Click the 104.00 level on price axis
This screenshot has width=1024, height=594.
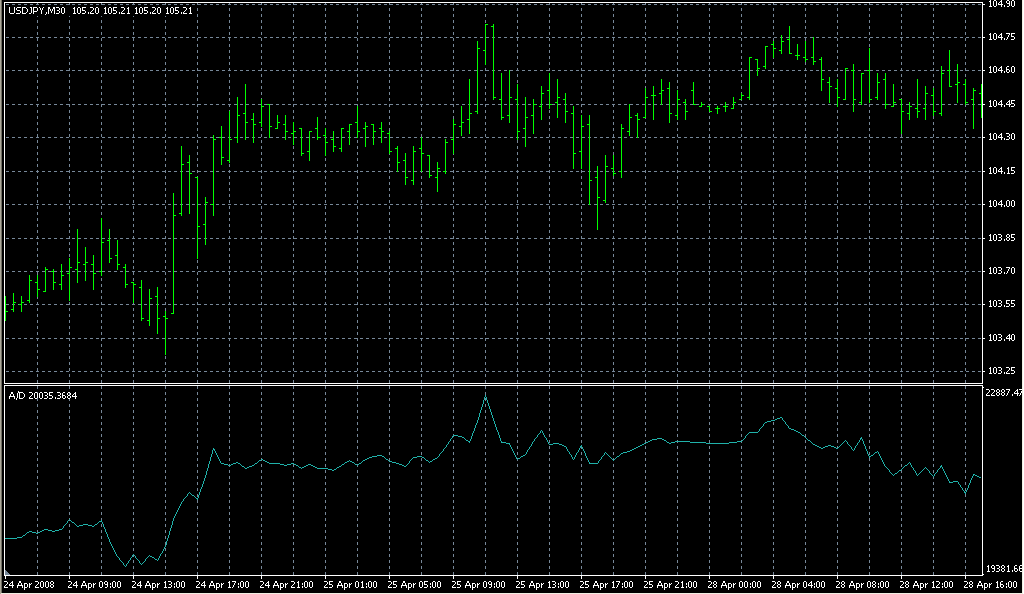click(1001, 204)
